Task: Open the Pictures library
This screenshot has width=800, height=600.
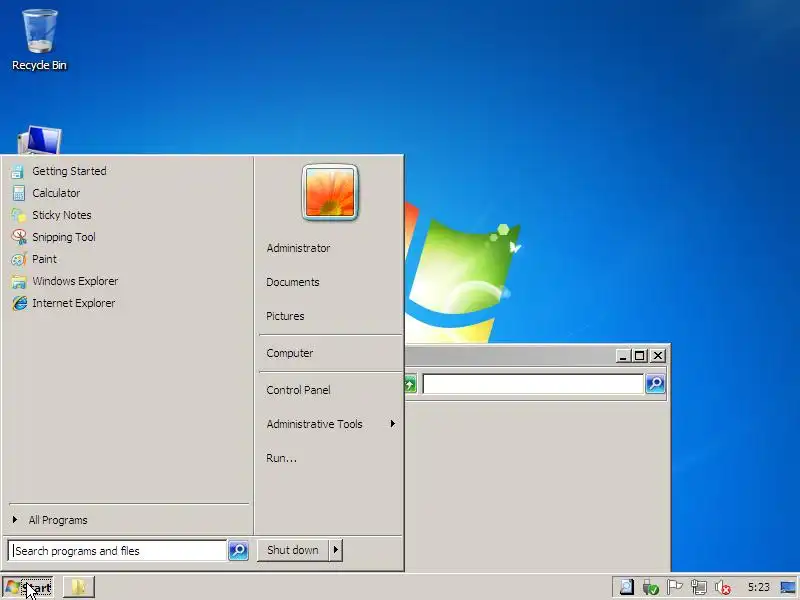Action: coord(285,316)
